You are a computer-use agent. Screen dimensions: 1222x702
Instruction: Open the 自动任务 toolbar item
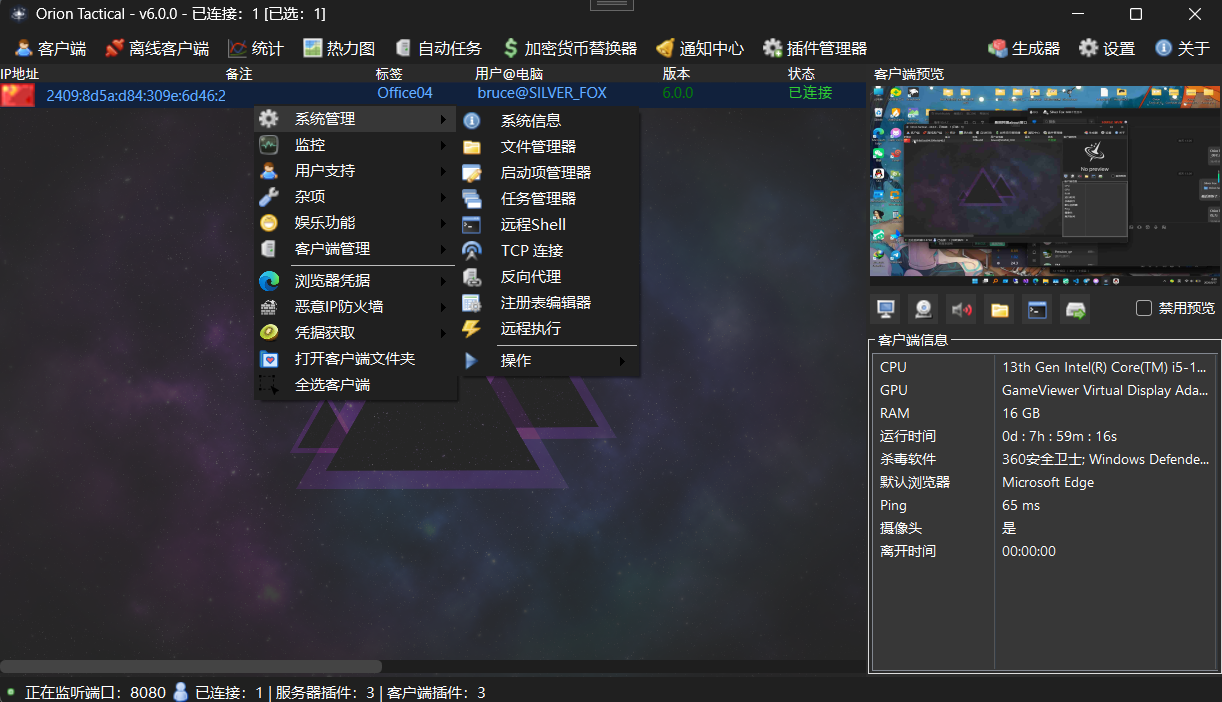(438, 48)
